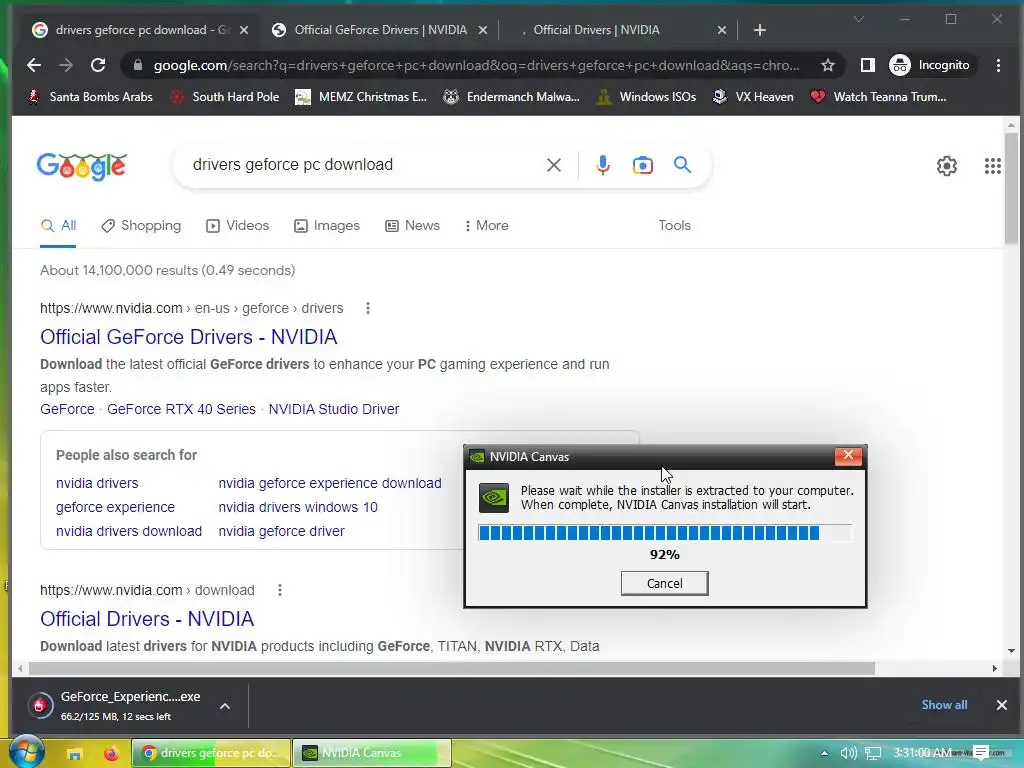This screenshot has height=768, width=1024.
Task: Click the NVIDIA Canvas extraction progress bar
Action: [664, 533]
